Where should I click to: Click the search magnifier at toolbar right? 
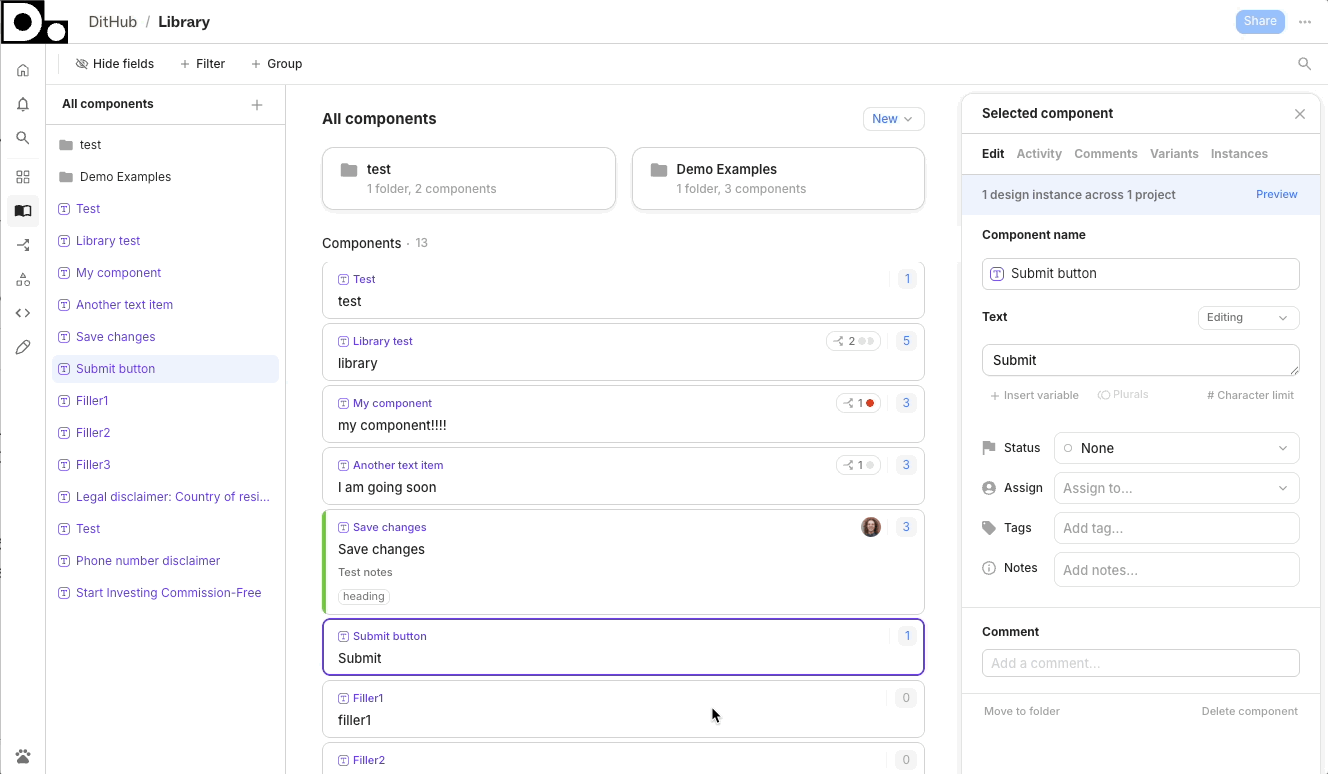[x=1304, y=64]
